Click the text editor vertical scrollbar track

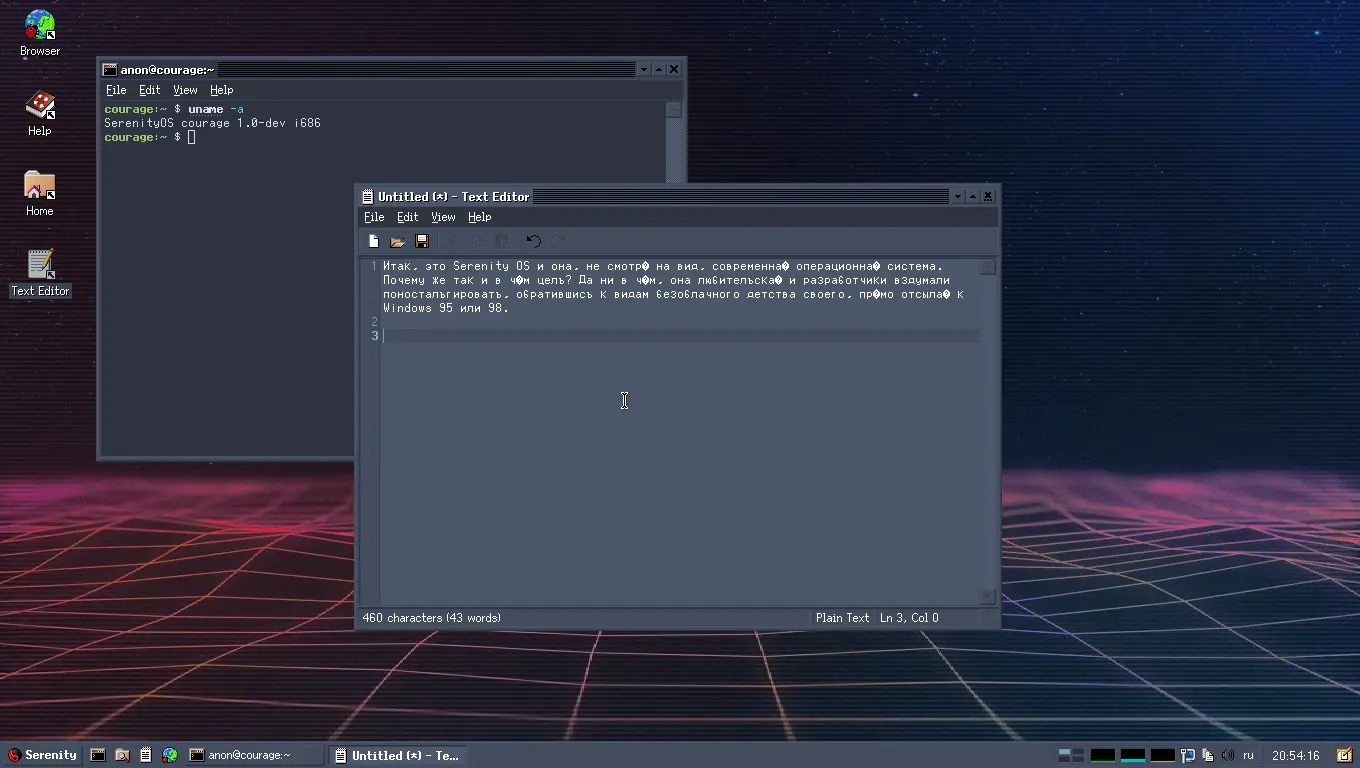(987, 430)
